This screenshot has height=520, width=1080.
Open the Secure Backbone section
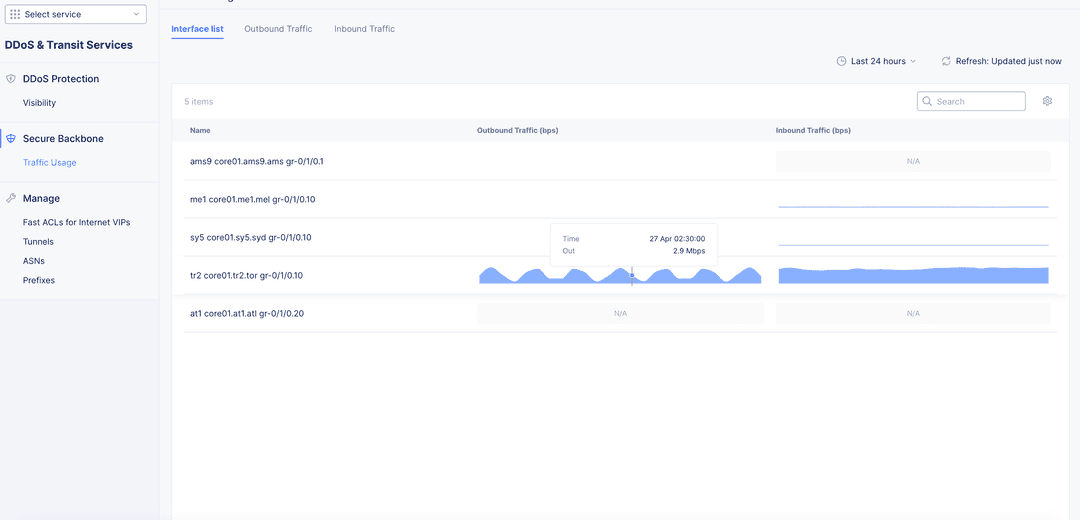coord(63,138)
